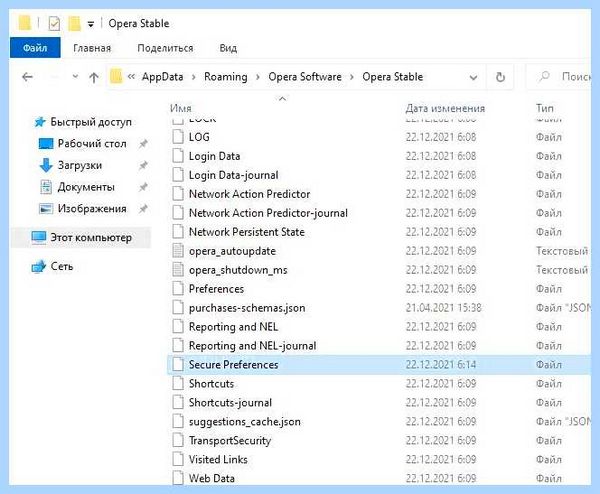Click the Back navigation arrow
The width and height of the screenshot is (600, 494).
(x=27, y=77)
